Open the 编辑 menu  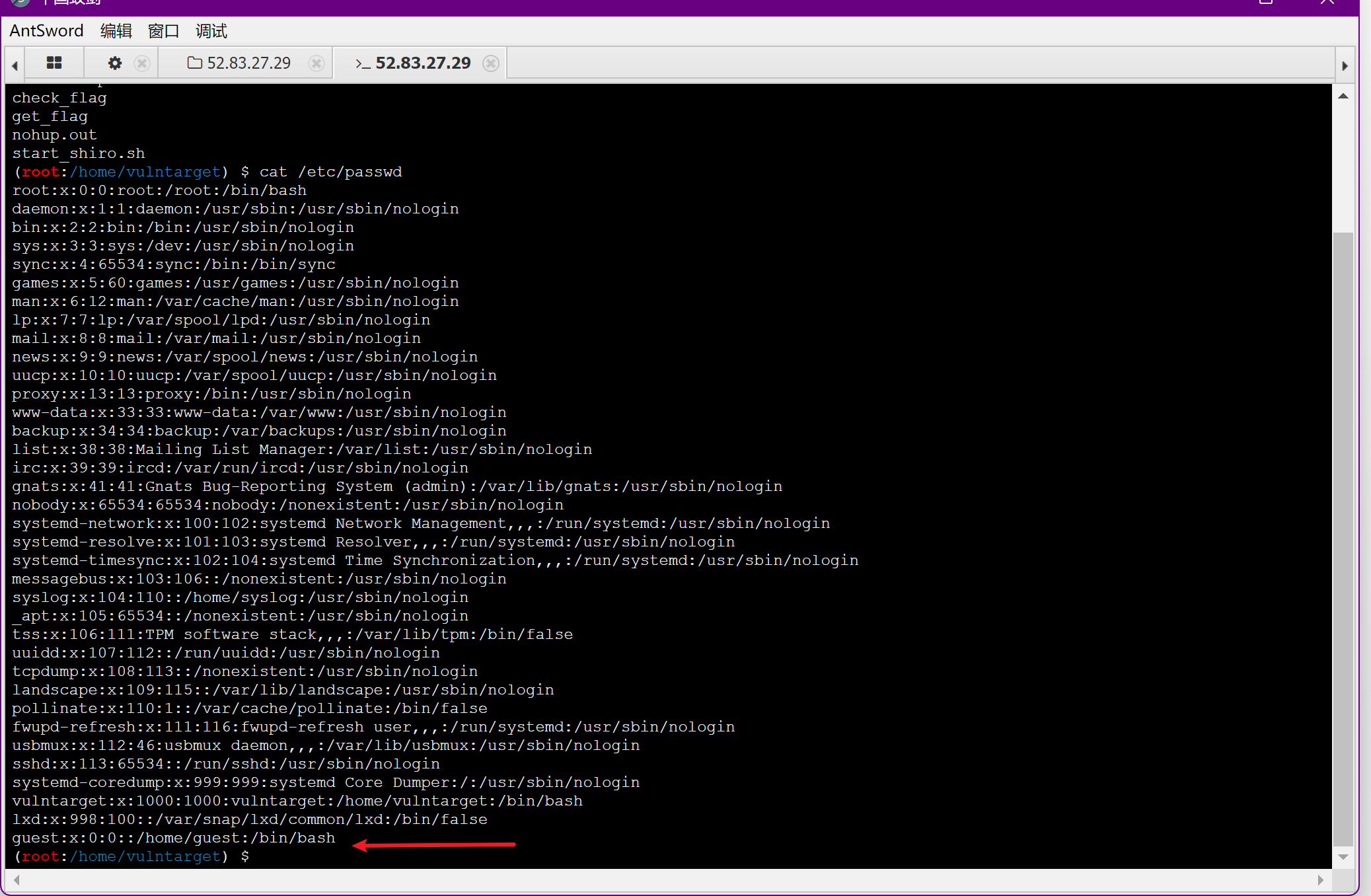point(116,31)
